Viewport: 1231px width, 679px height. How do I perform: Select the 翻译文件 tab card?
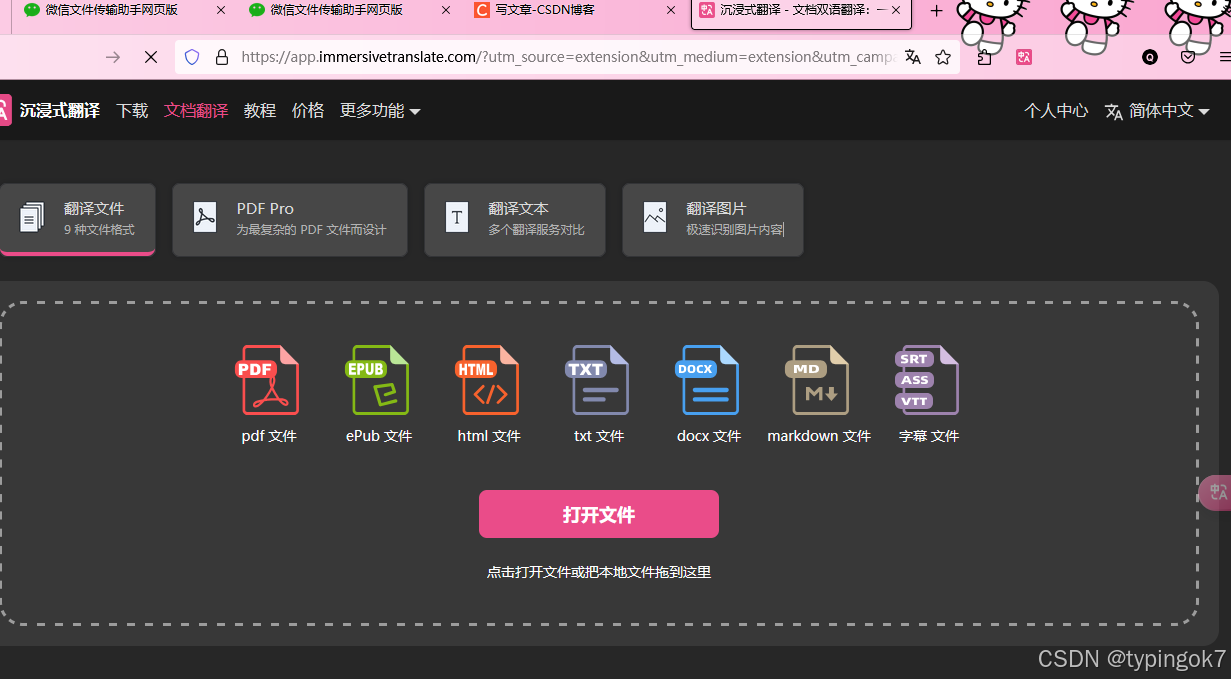[x=77, y=220]
